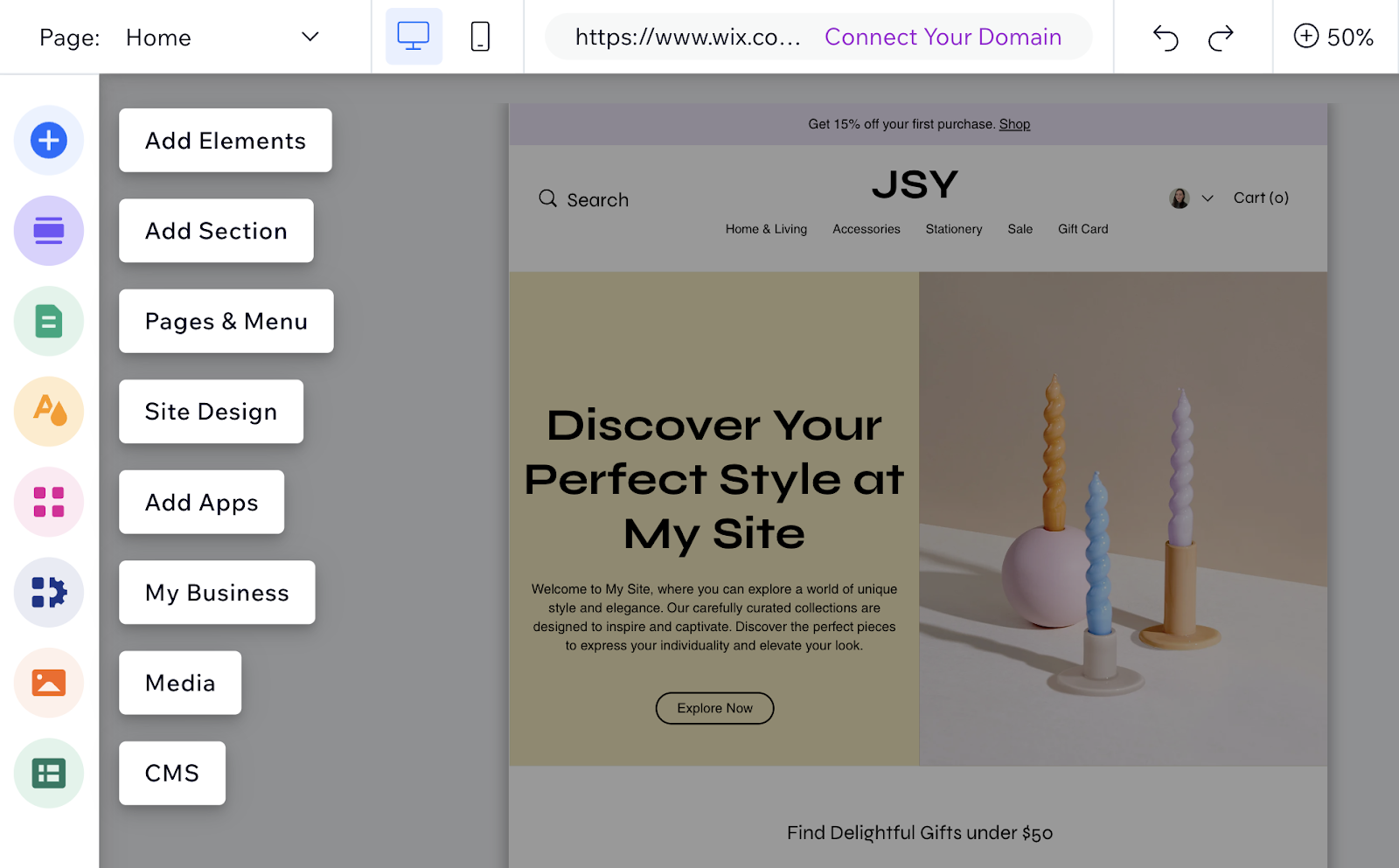Select the green Pages & Menu icon
Viewport: 1399px width, 868px height.
pyautogui.click(x=49, y=321)
